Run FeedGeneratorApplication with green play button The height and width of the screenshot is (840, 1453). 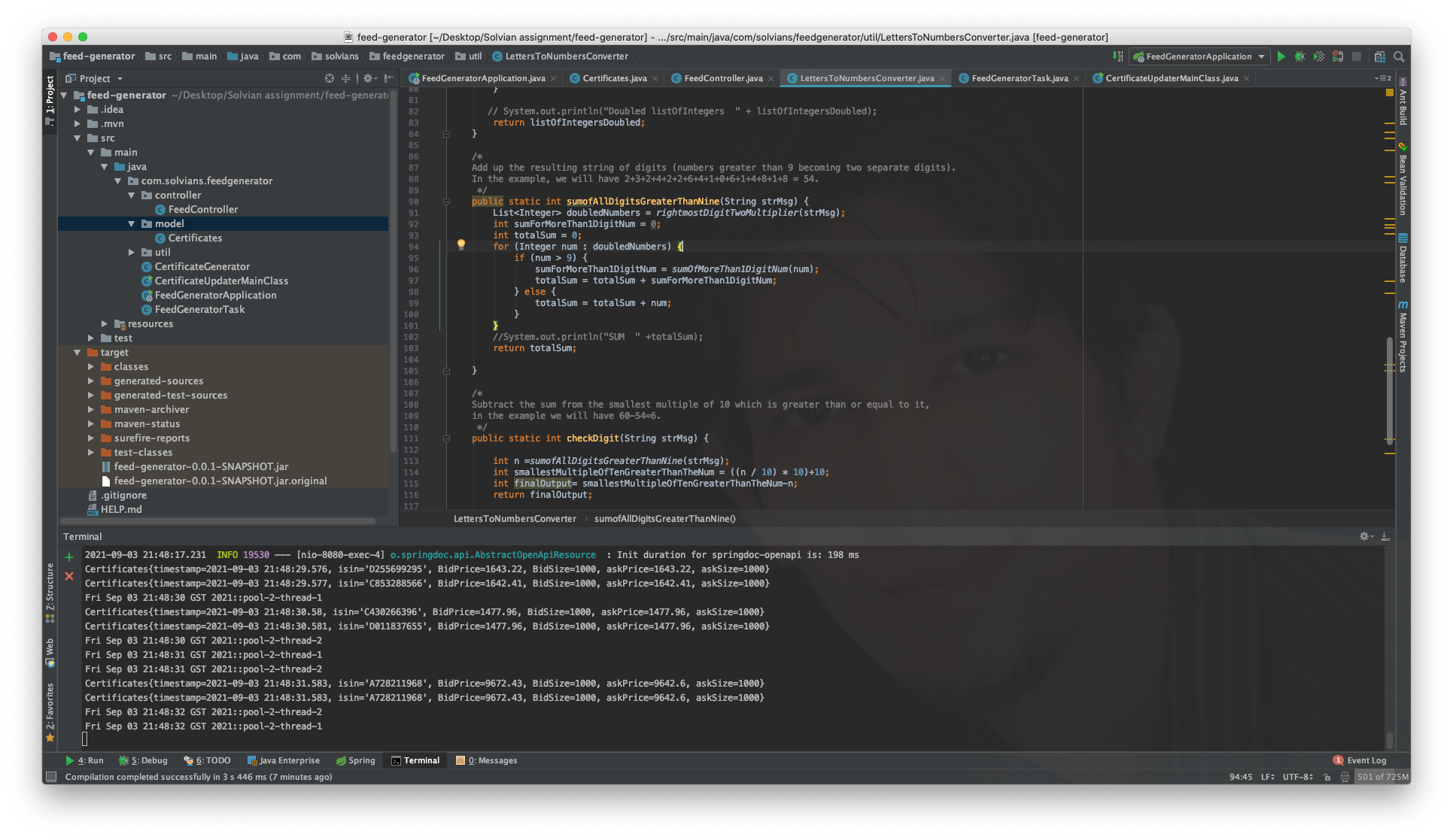(1281, 56)
